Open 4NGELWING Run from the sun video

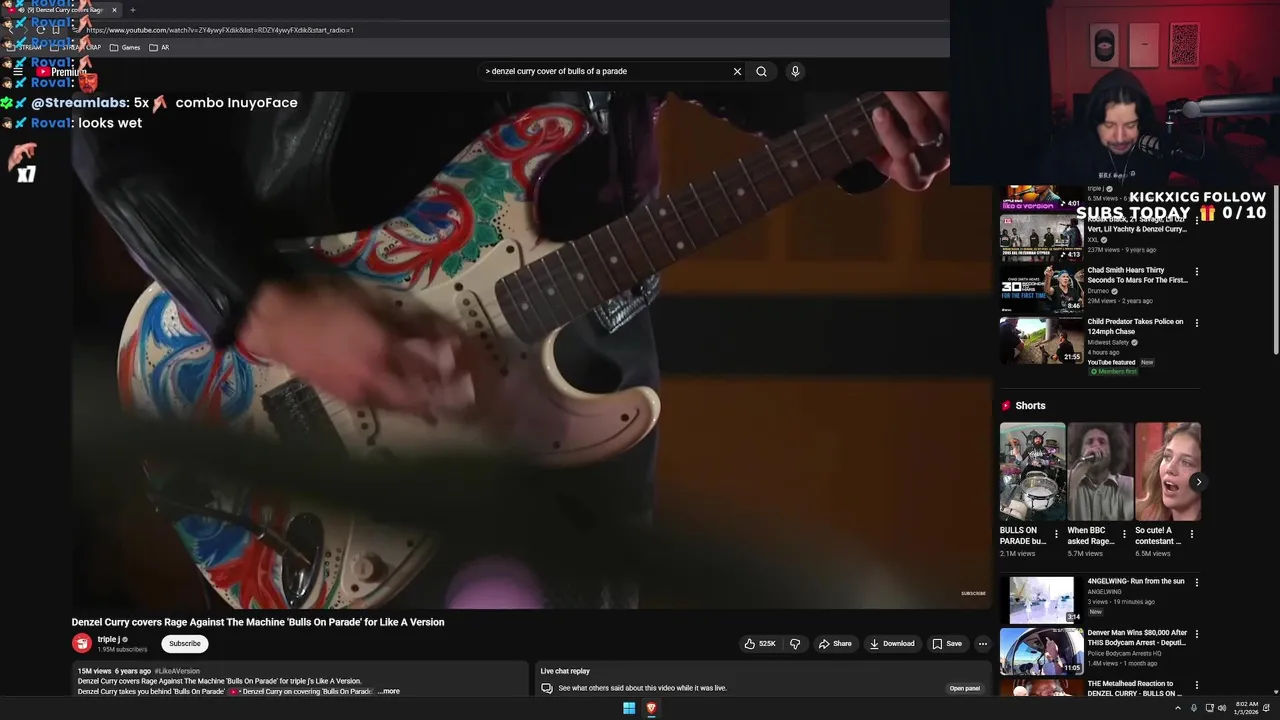tap(1041, 599)
